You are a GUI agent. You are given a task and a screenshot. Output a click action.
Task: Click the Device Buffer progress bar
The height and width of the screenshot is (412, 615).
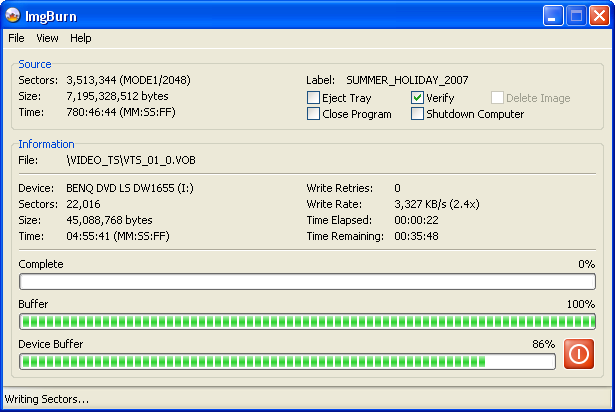287,362
